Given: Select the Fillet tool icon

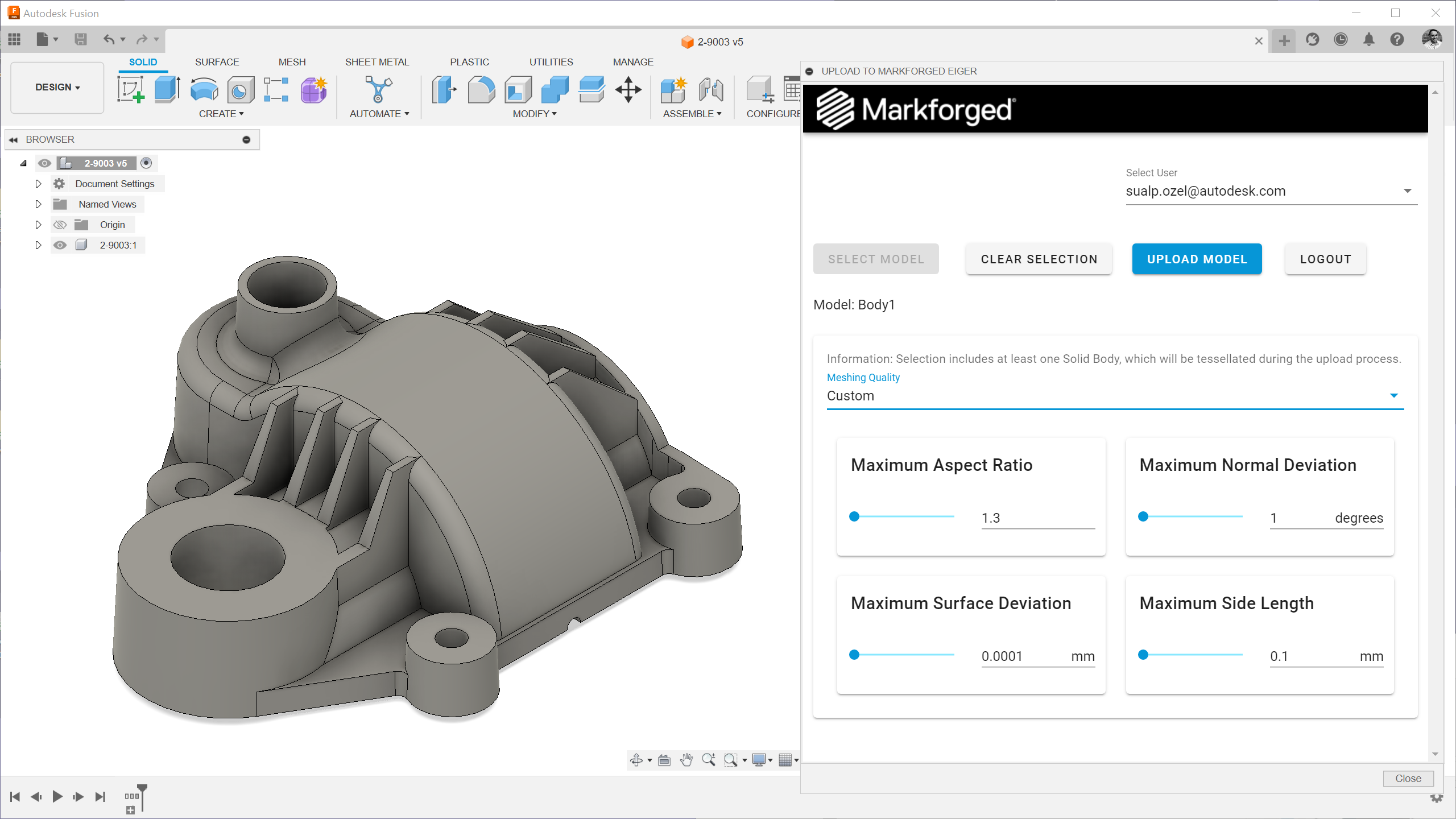Looking at the screenshot, I should 481,90.
